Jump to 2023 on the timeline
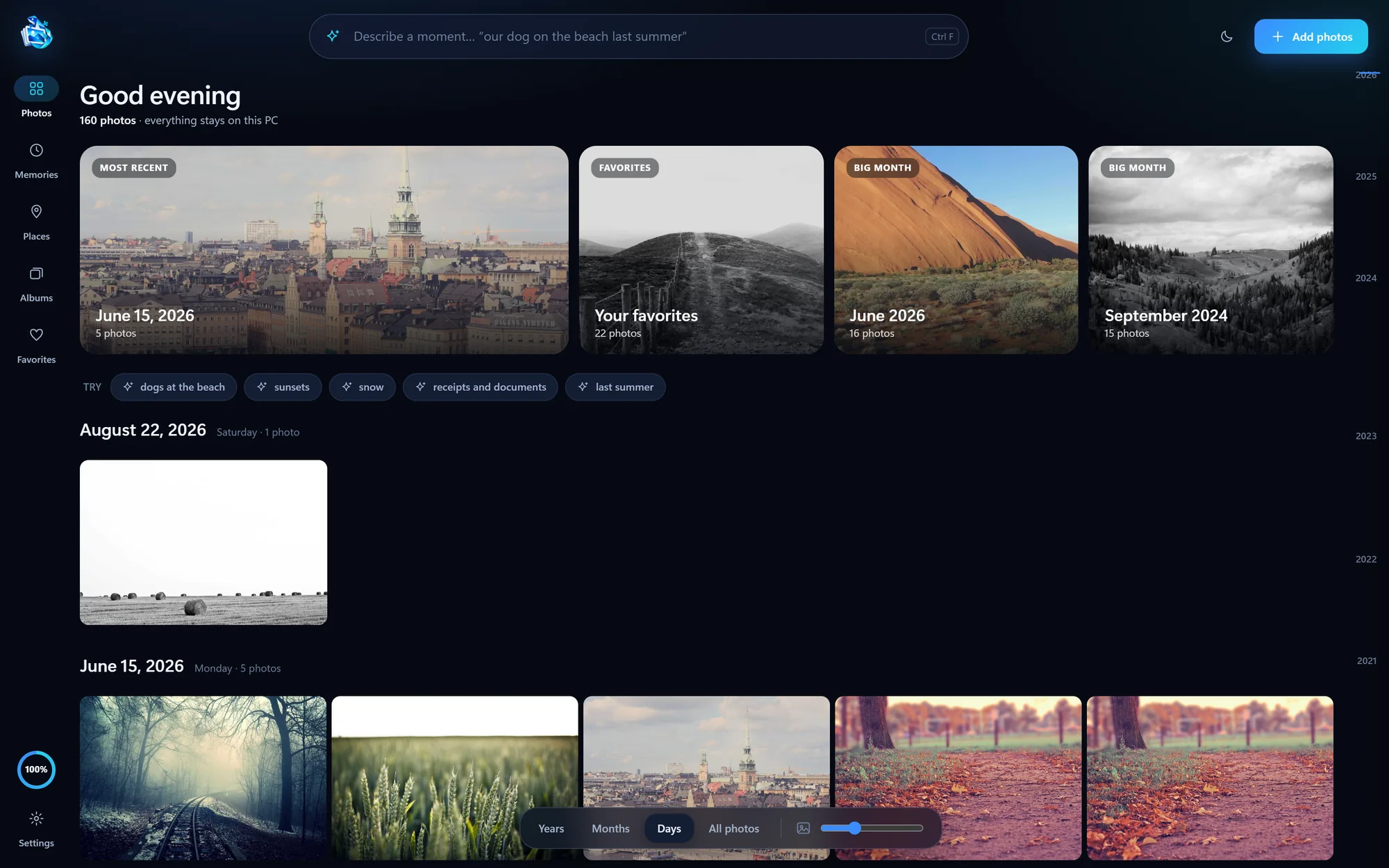This screenshot has height=868, width=1389. pos(1365,436)
